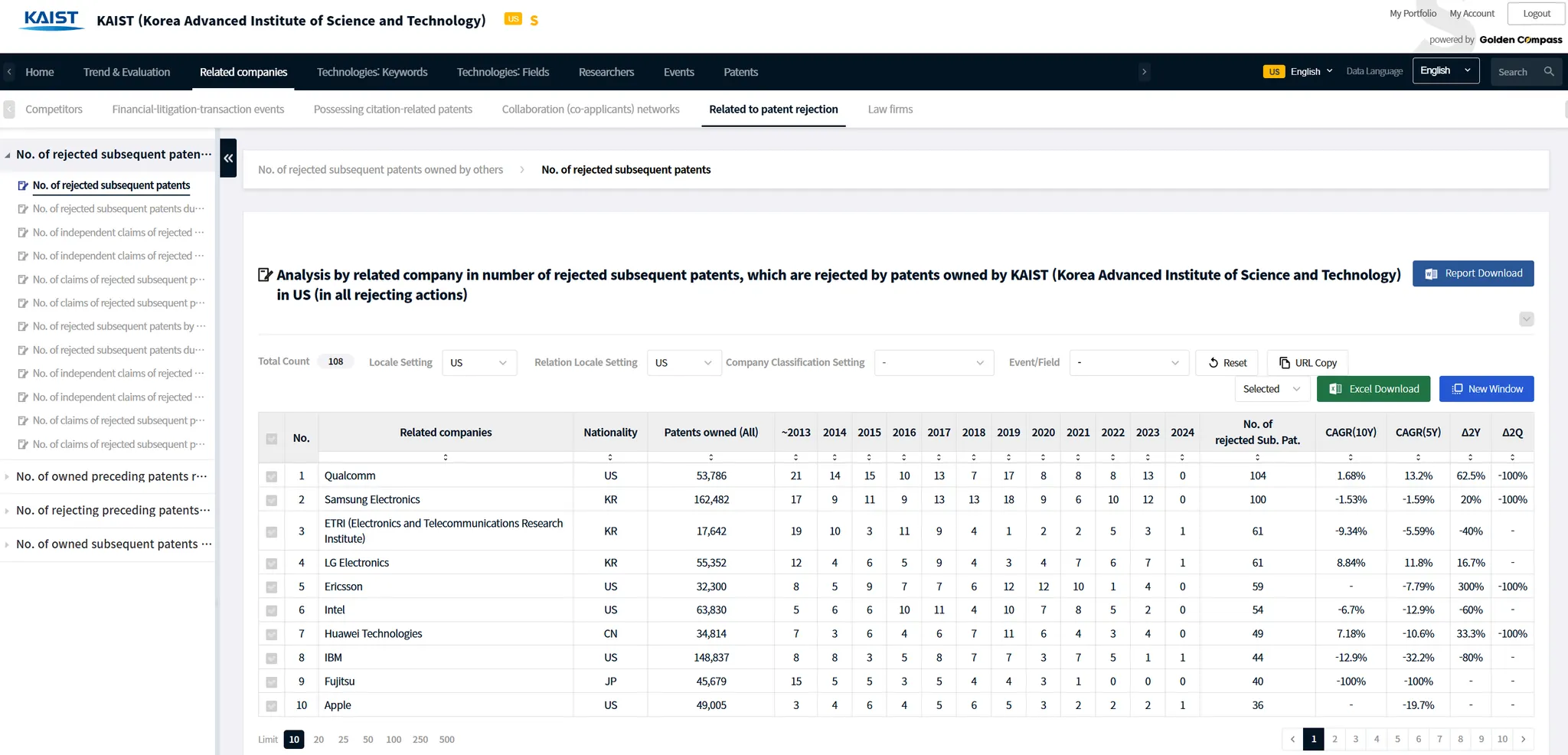Open the Locale Setting dropdown
Screen dimensions: 1568x755
tap(479, 362)
